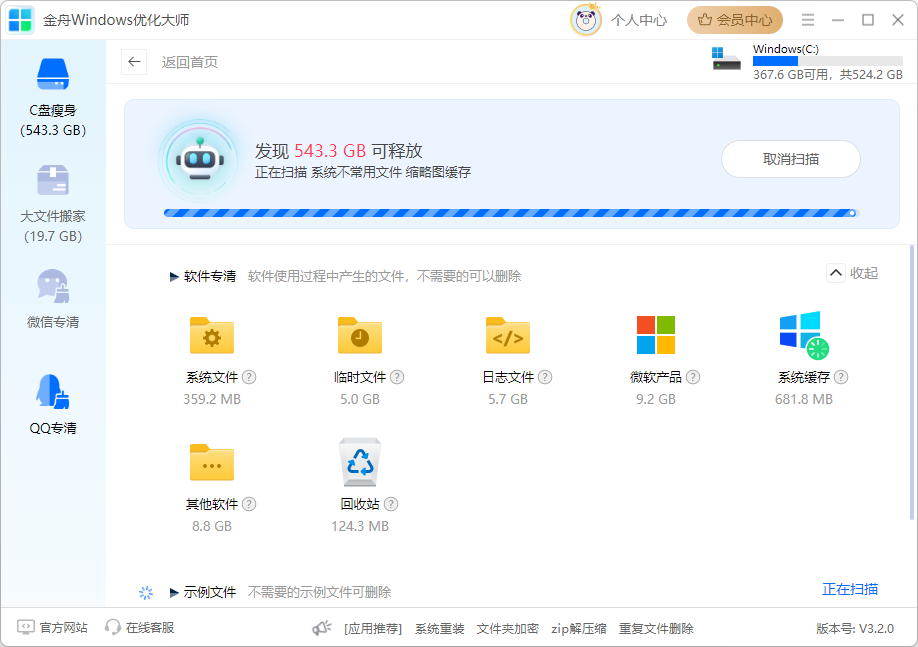This screenshot has height=647, width=918.
Task: Click the robot scanner mascot icon
Action: point(200,160)
